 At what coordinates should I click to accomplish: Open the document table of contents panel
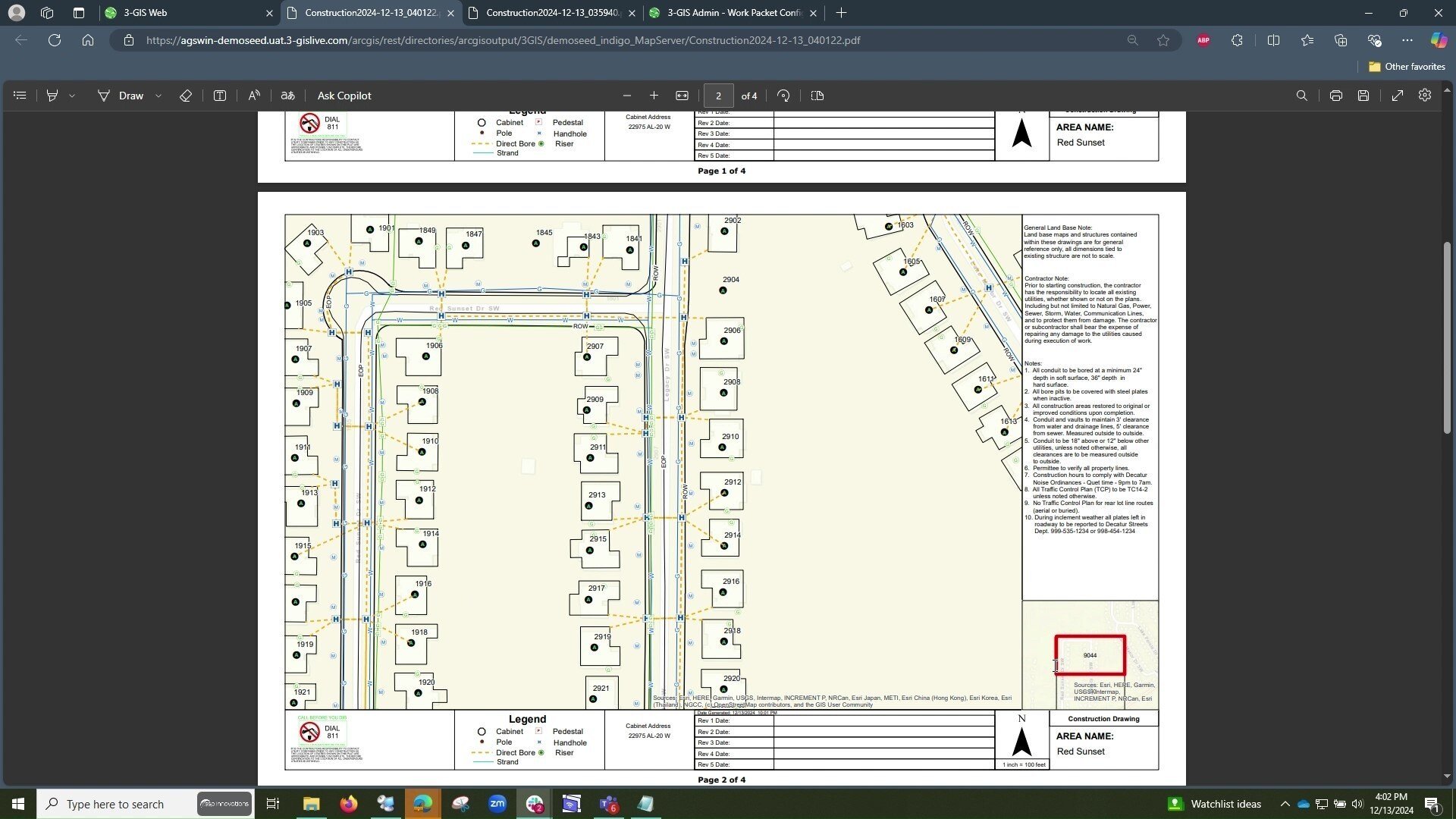20,95
